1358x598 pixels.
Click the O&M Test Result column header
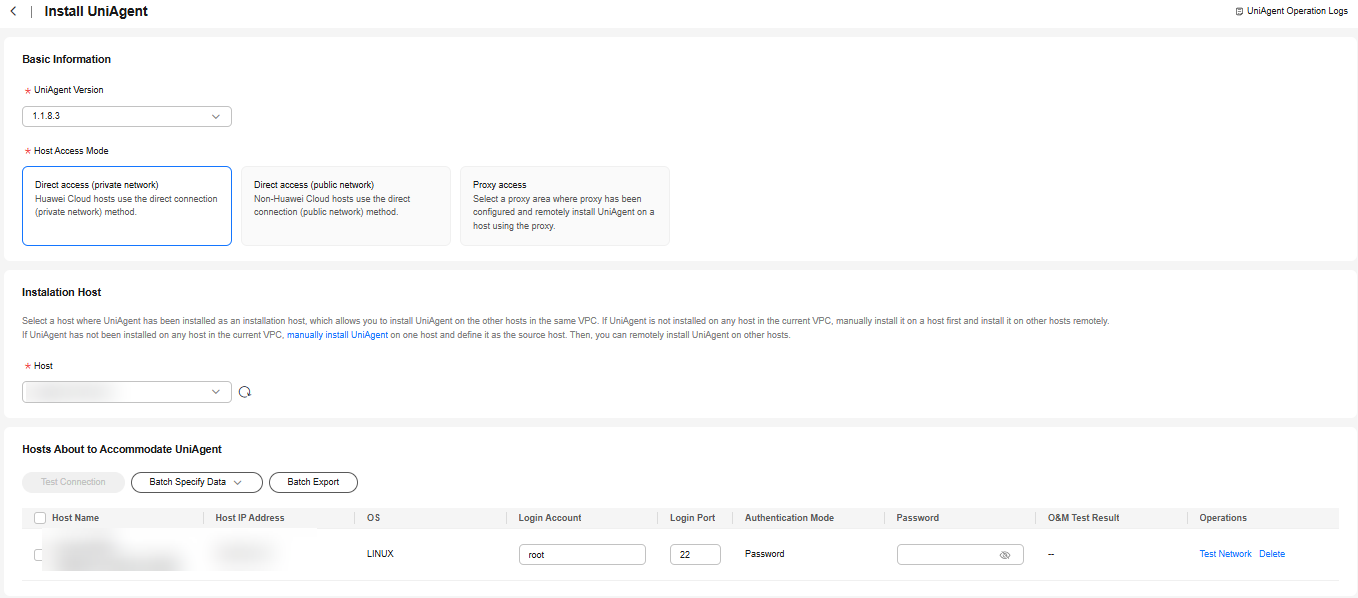[1083, 518]
